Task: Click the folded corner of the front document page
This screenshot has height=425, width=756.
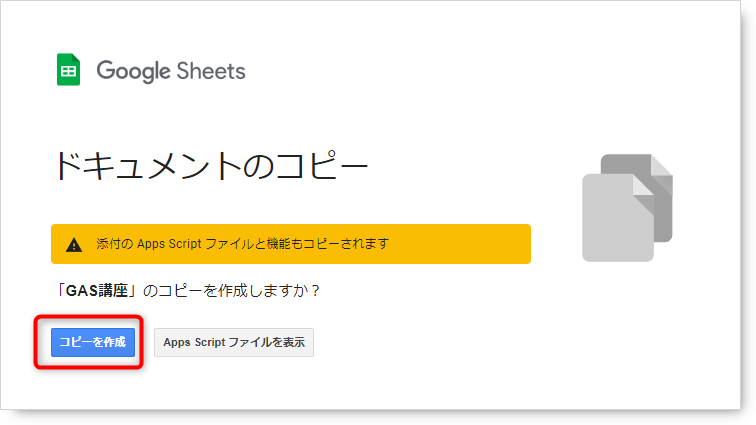Action: [644, 185]
